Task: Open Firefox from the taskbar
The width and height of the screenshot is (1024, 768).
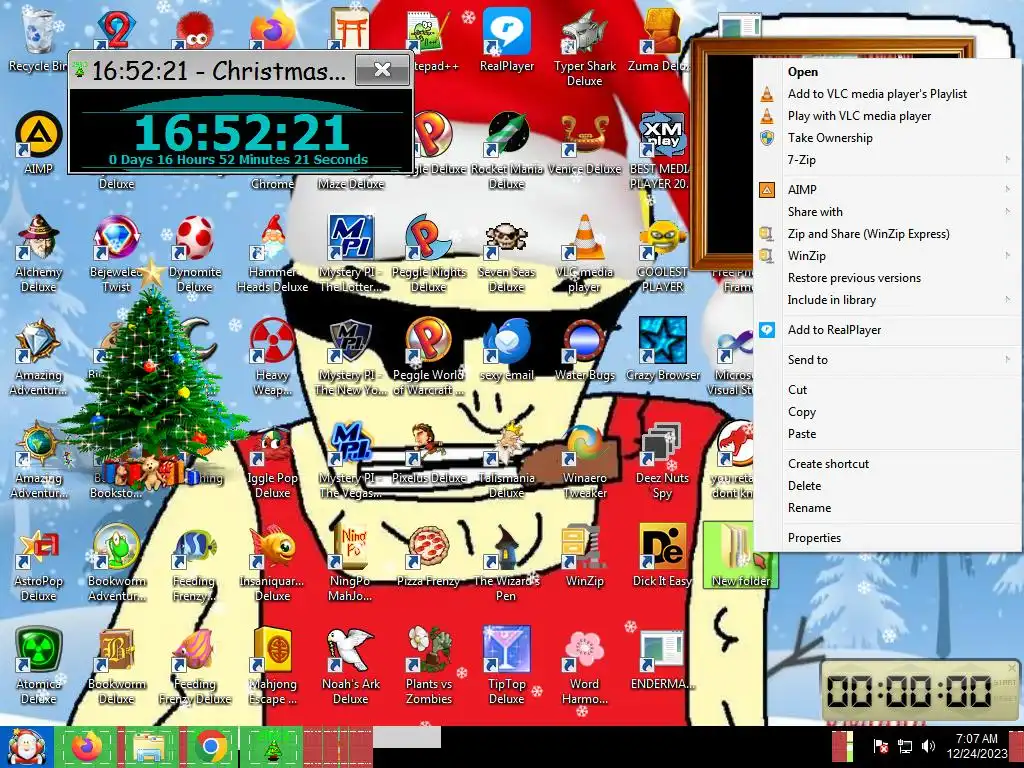Action: coord(88,747)
